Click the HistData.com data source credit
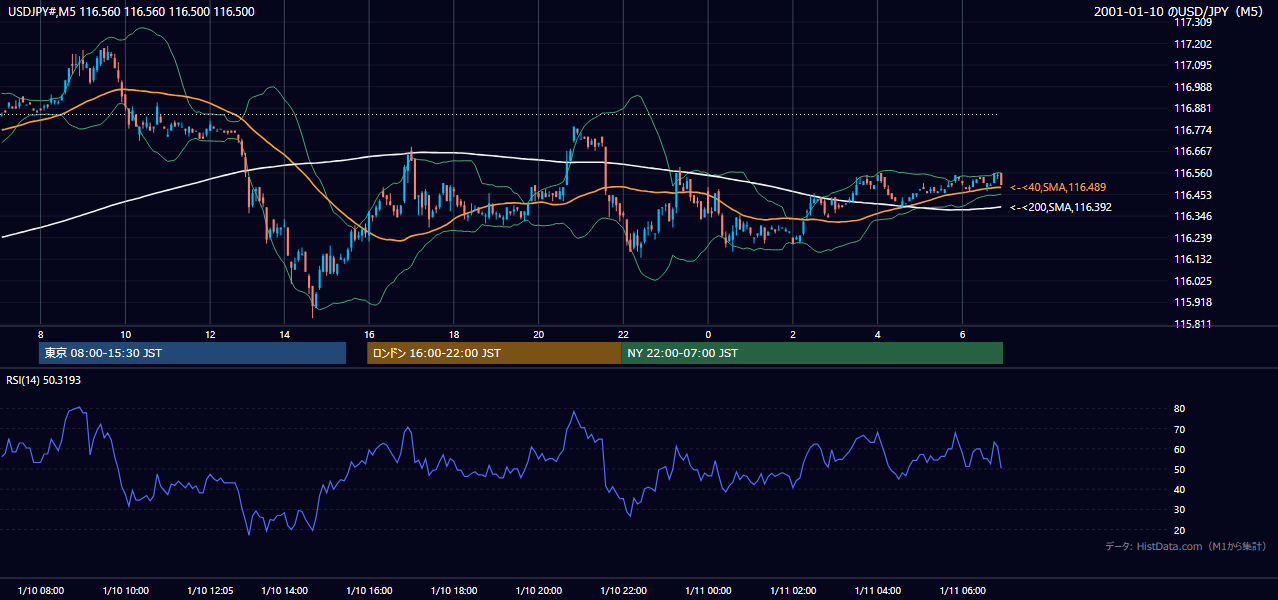The height and width of the screenshot is (600, 1278). (1185, 546)
